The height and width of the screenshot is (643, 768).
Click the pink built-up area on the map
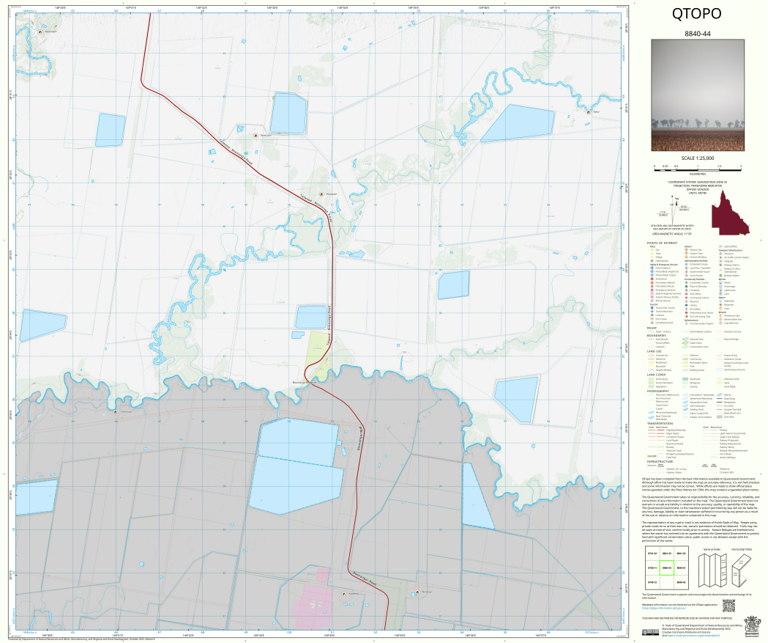click(x=314, y=599)
